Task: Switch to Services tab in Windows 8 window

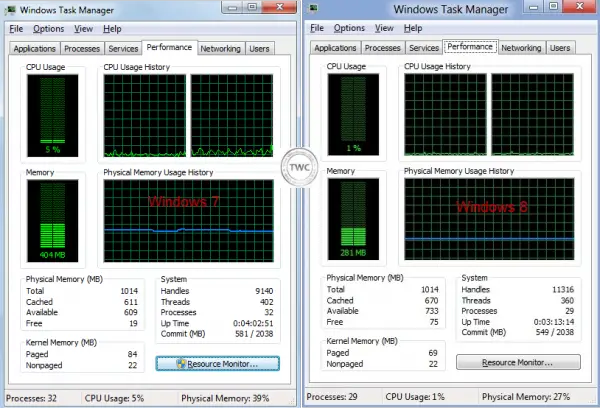Action: 424,48
